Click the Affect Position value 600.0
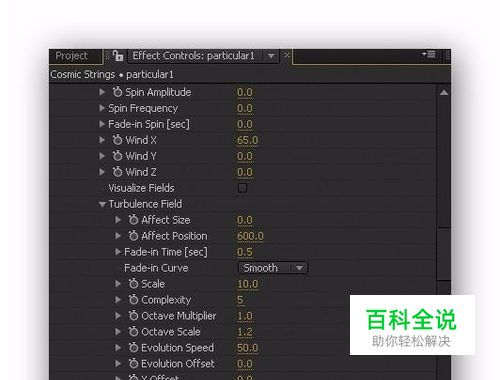 click(250, 236)
